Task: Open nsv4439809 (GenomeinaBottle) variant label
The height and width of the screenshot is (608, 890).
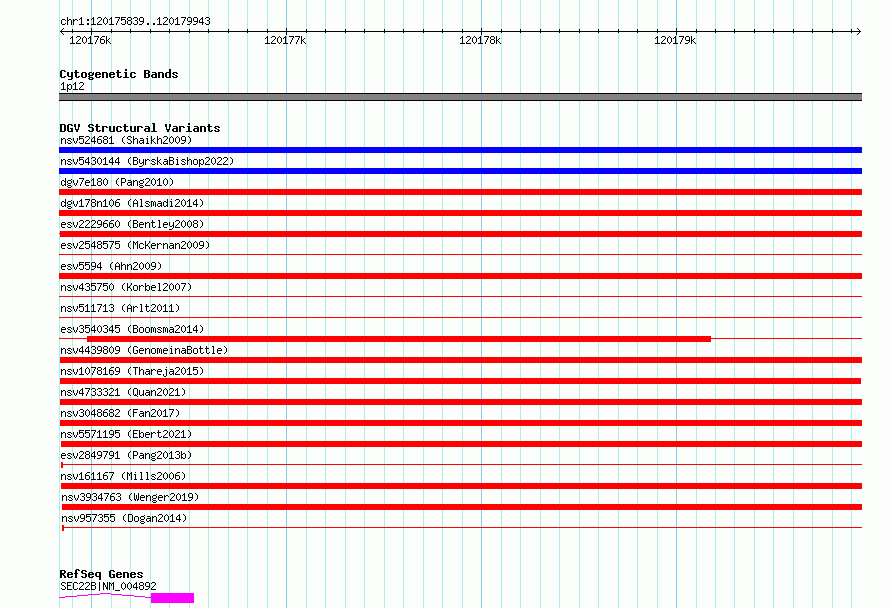Action: coord(144,350)
